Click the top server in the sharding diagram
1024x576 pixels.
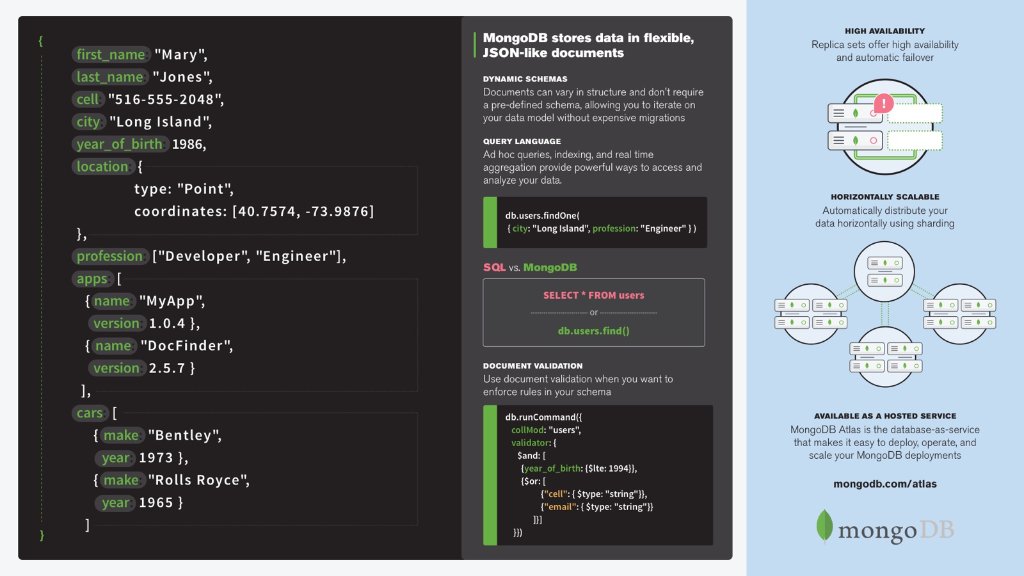pyautogui.click(x=884, y=271)
